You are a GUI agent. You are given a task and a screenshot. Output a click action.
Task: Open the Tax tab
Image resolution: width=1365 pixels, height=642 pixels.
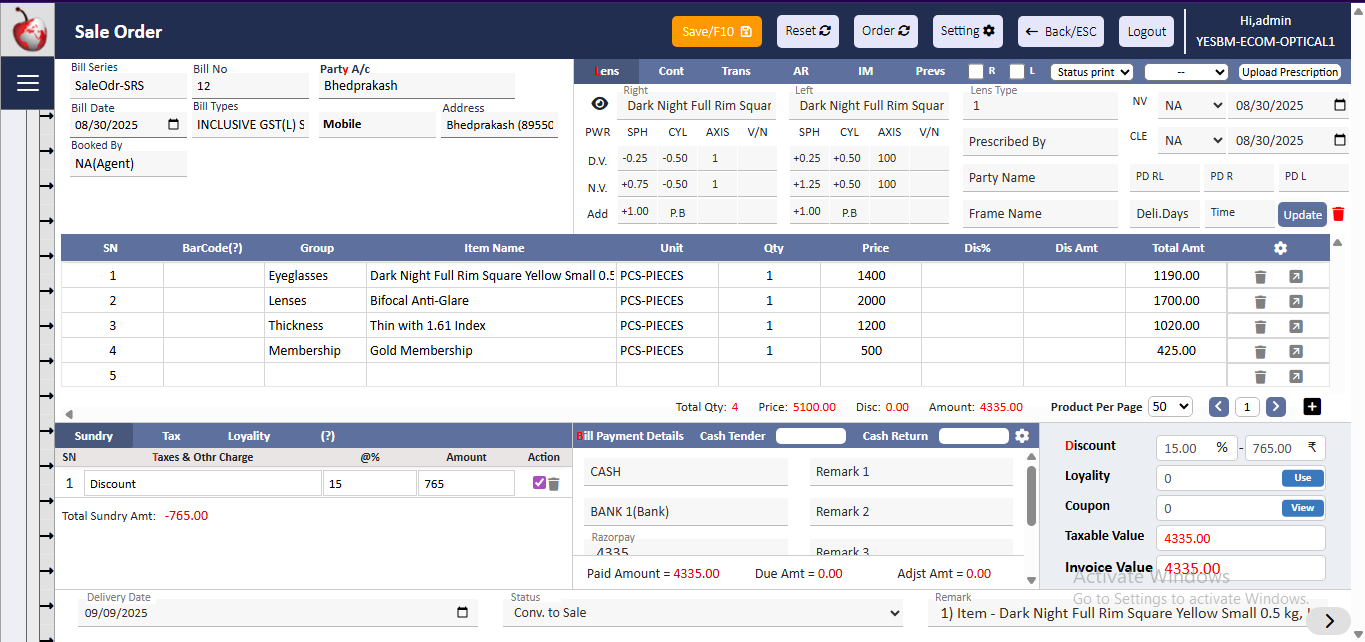click(x=172, y=436)
